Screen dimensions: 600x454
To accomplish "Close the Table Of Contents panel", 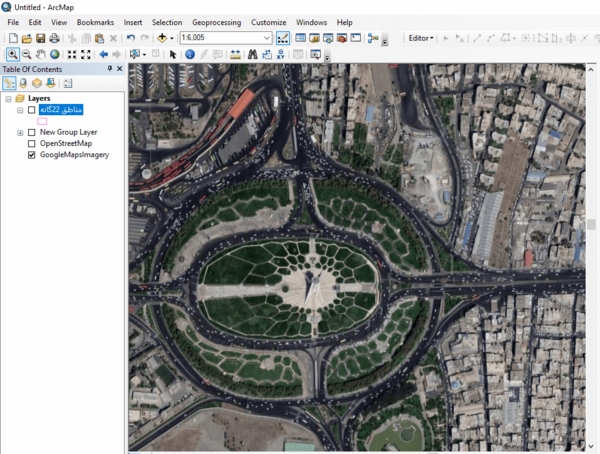I will (120, 69).
